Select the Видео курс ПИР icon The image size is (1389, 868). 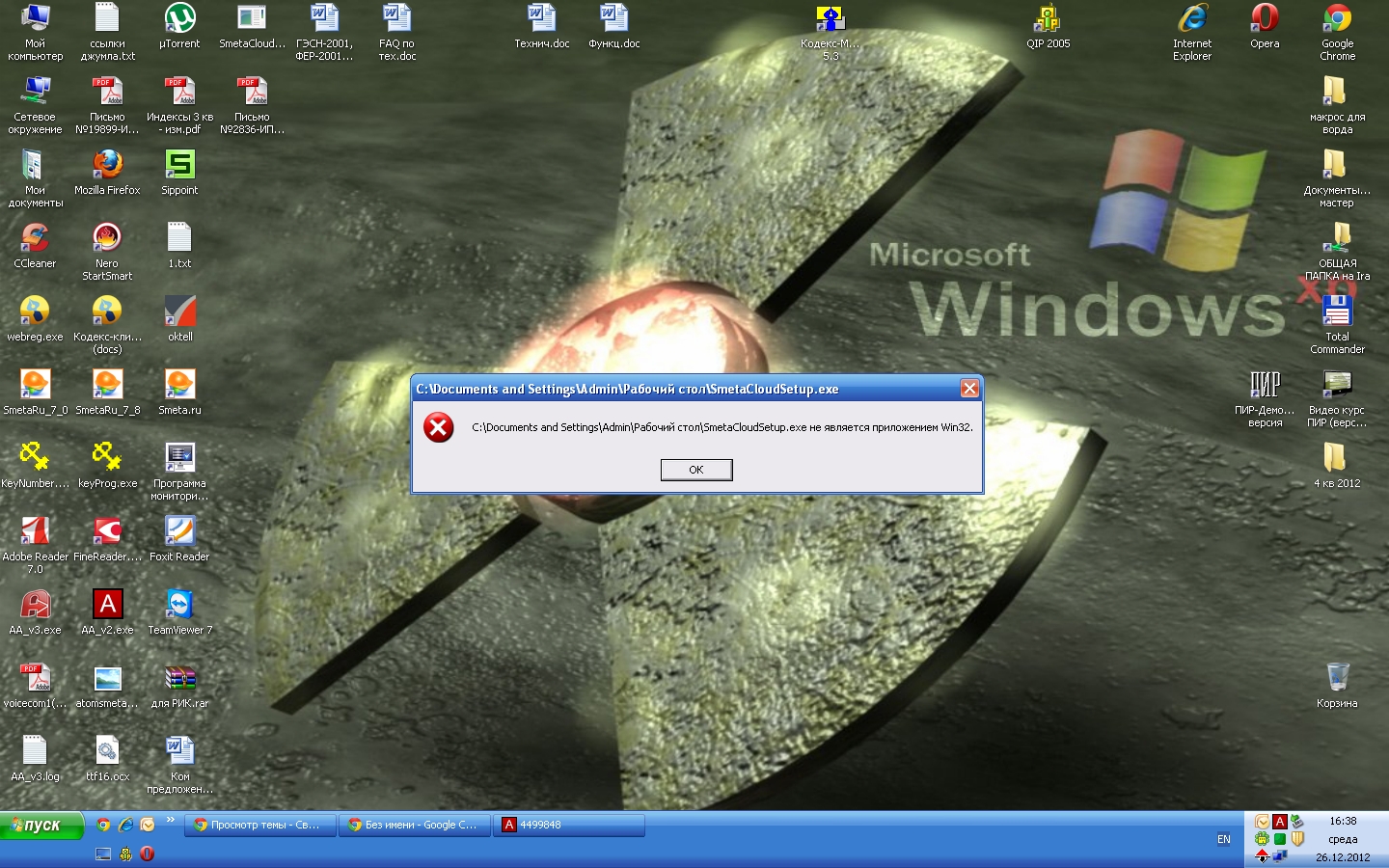(x=1337, y=398)
